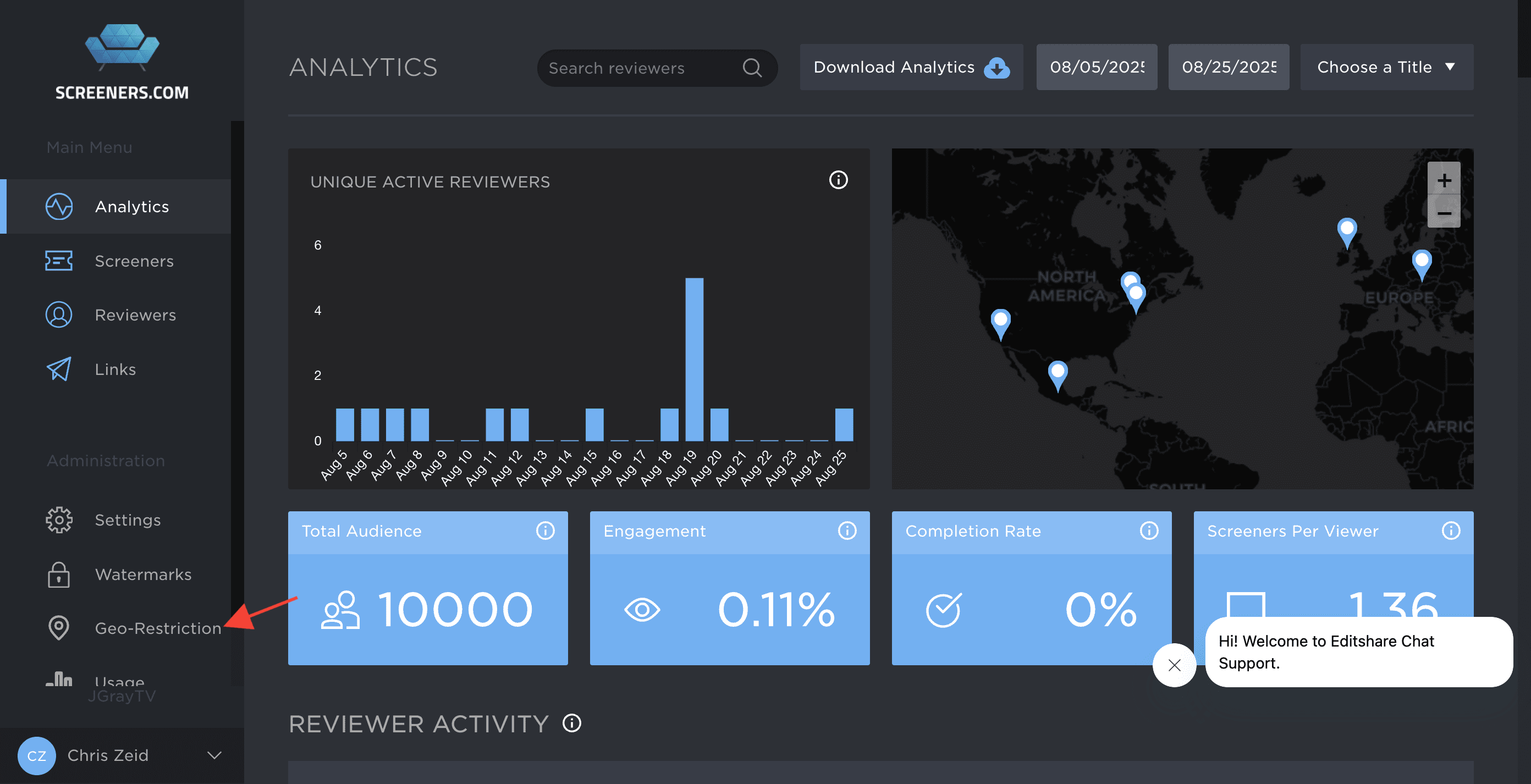1531x784 pixels.
Task: Zoom in on the map
Action: 1444,180
